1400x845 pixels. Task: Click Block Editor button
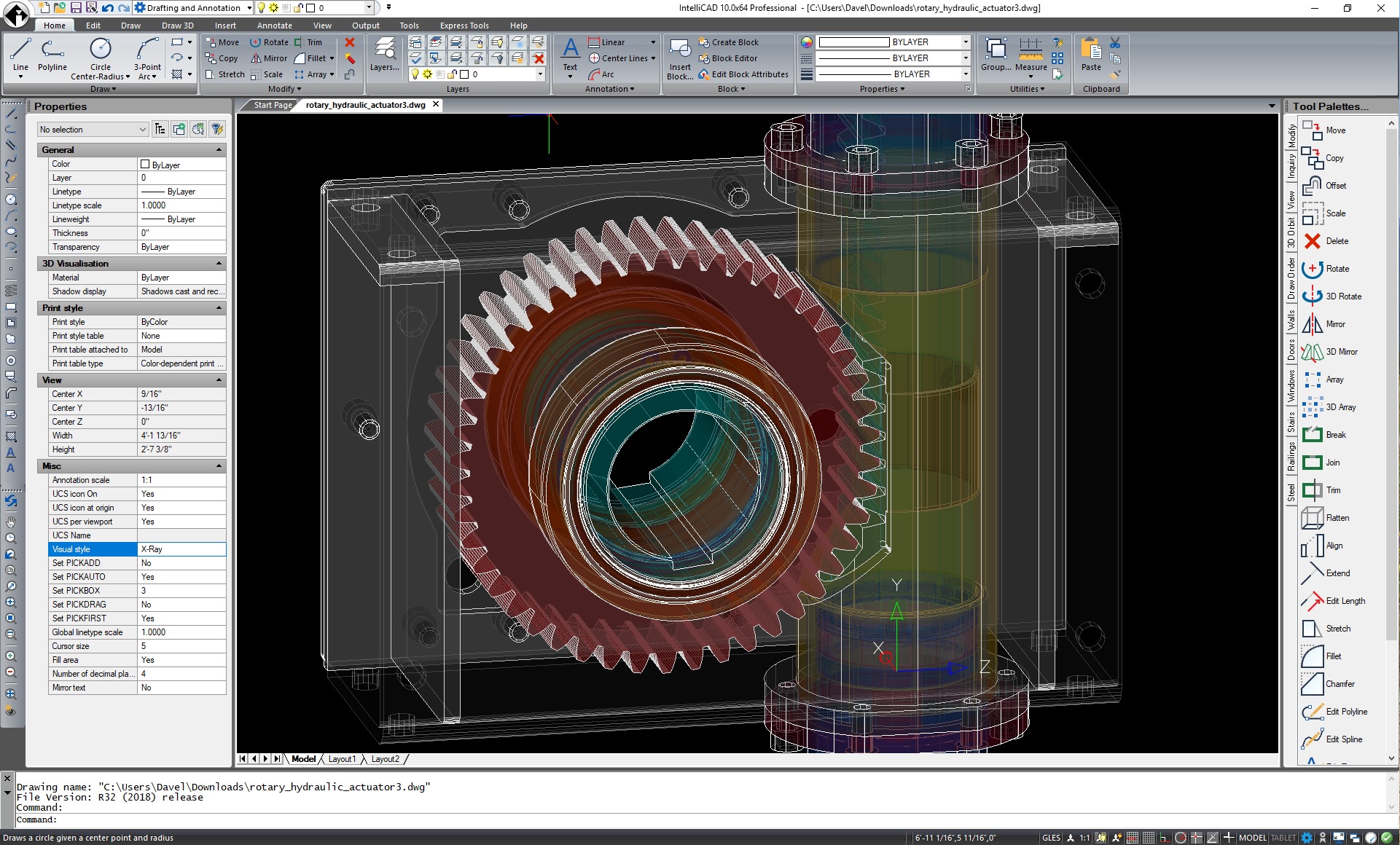(727, 58)
